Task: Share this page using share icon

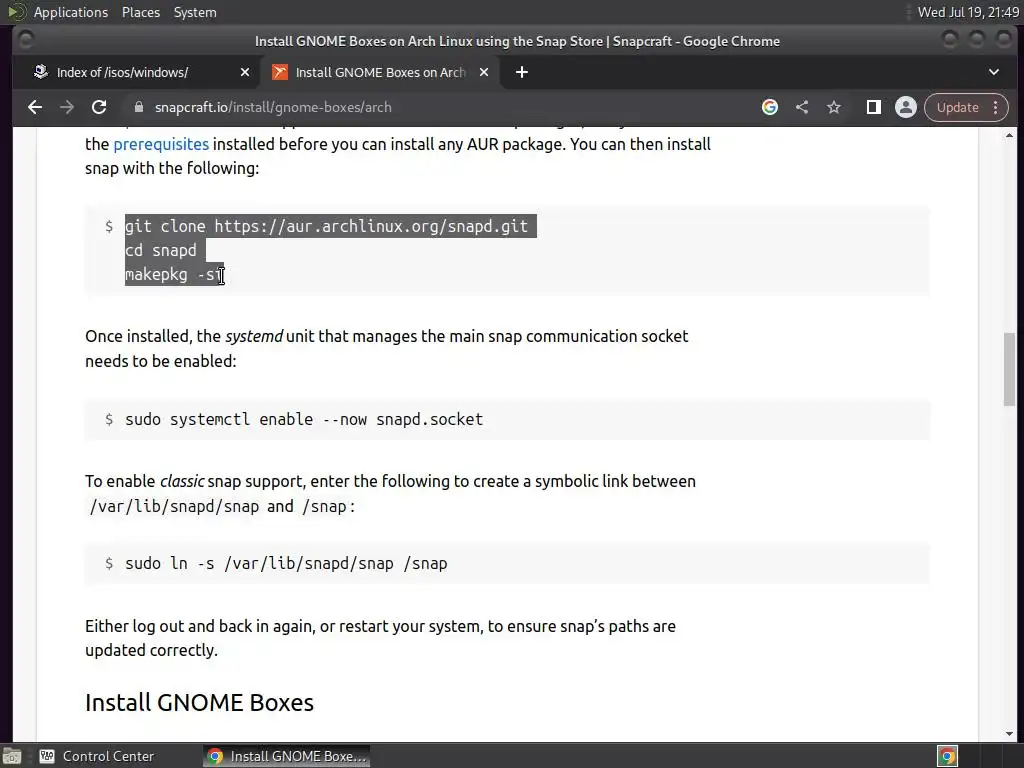Action: pos(802,107)
